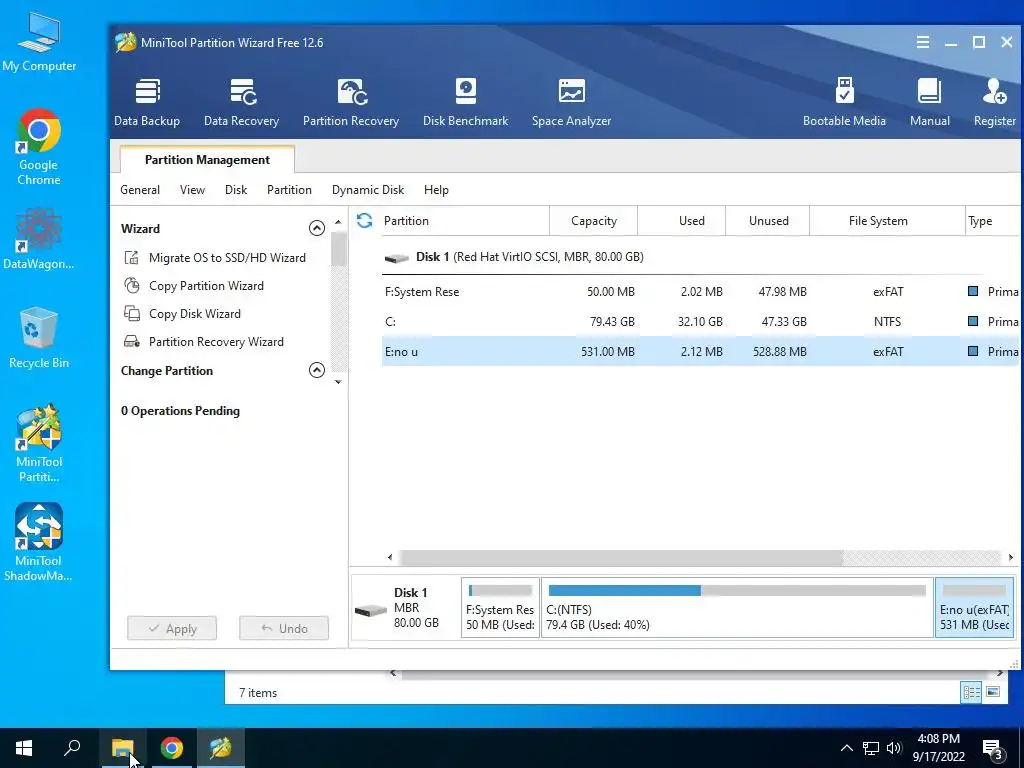
Task: Click the Undo button
Action: pos(284,628)
